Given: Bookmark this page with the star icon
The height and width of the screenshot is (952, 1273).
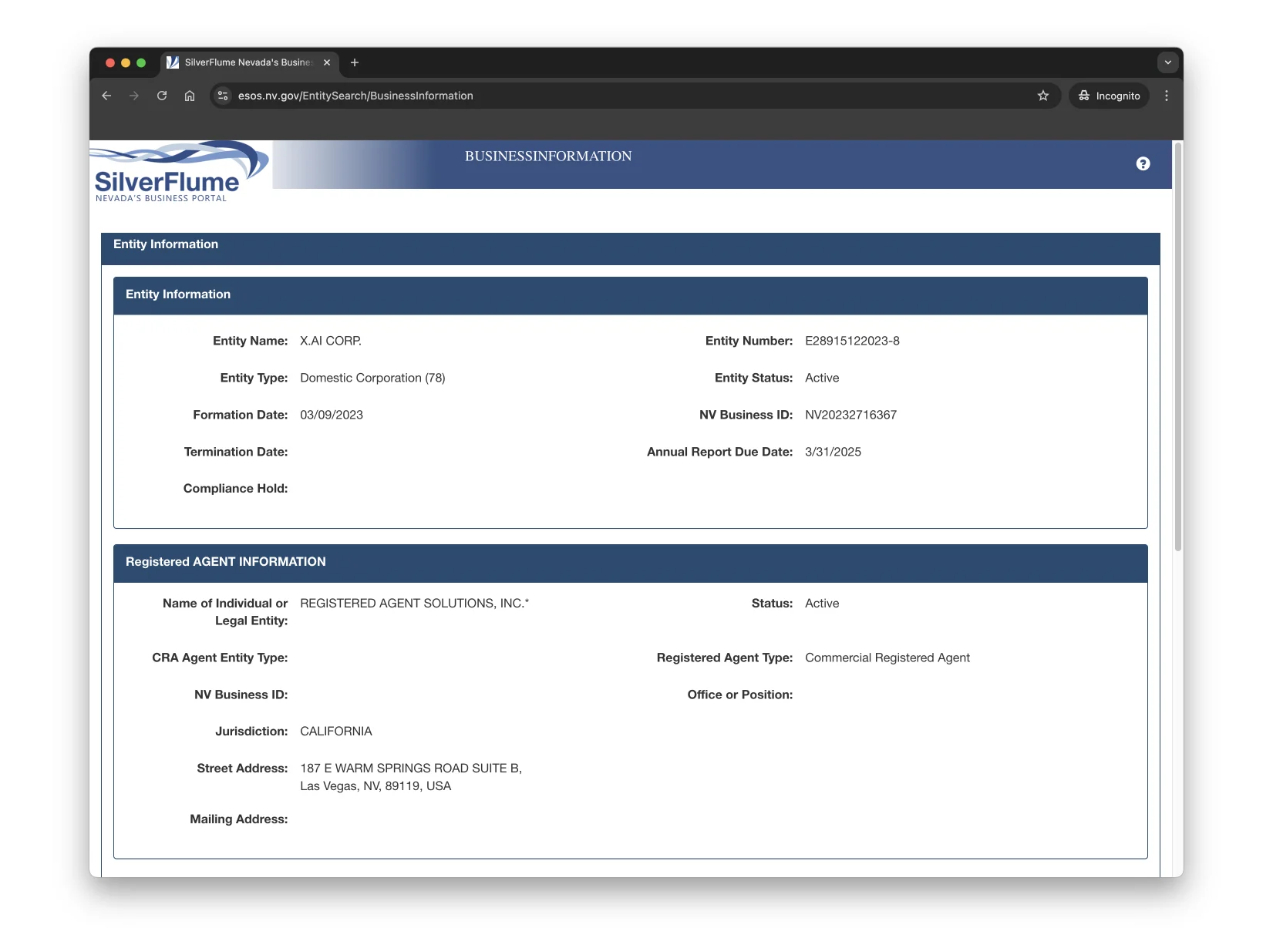Looking at the screenshot, I should pos(1043,96).
